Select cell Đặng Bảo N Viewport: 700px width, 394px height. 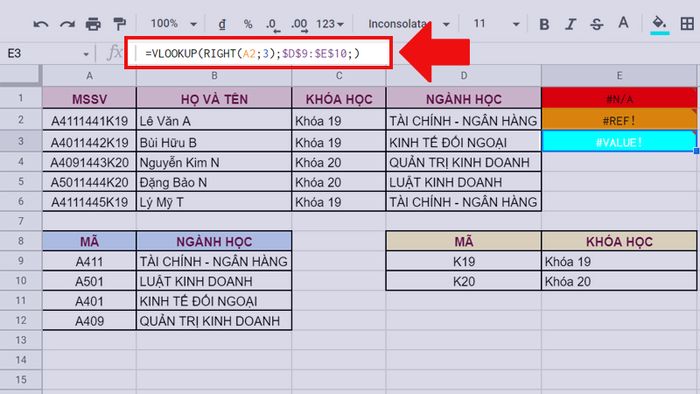tap(214, 182)
